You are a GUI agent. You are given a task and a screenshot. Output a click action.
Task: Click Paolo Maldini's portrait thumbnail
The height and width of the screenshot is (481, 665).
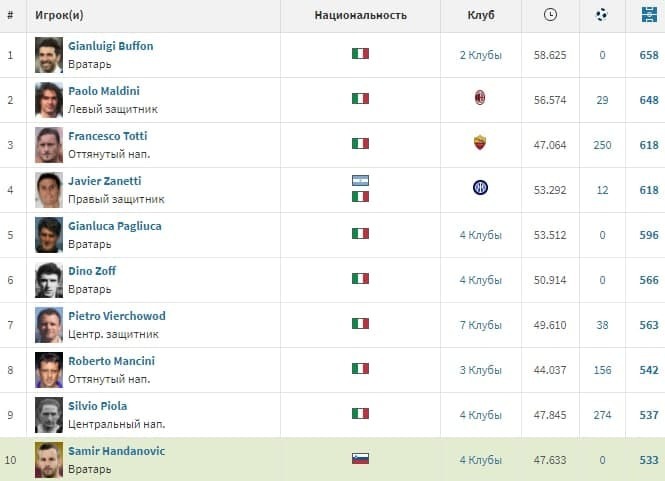(x=48, y=99)
